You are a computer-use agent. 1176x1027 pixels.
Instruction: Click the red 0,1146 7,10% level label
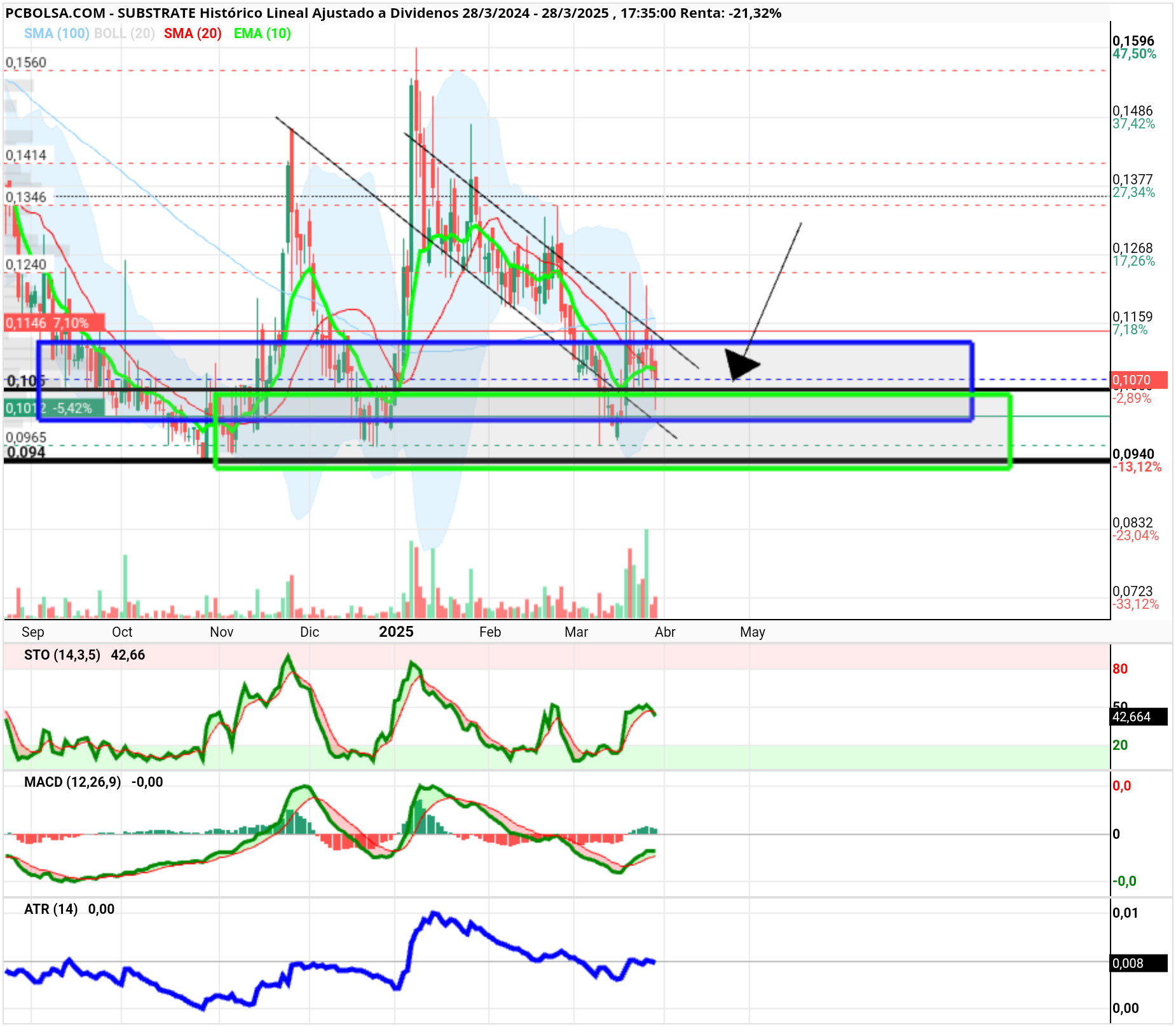pyautogui.click(x=54, y=323)
